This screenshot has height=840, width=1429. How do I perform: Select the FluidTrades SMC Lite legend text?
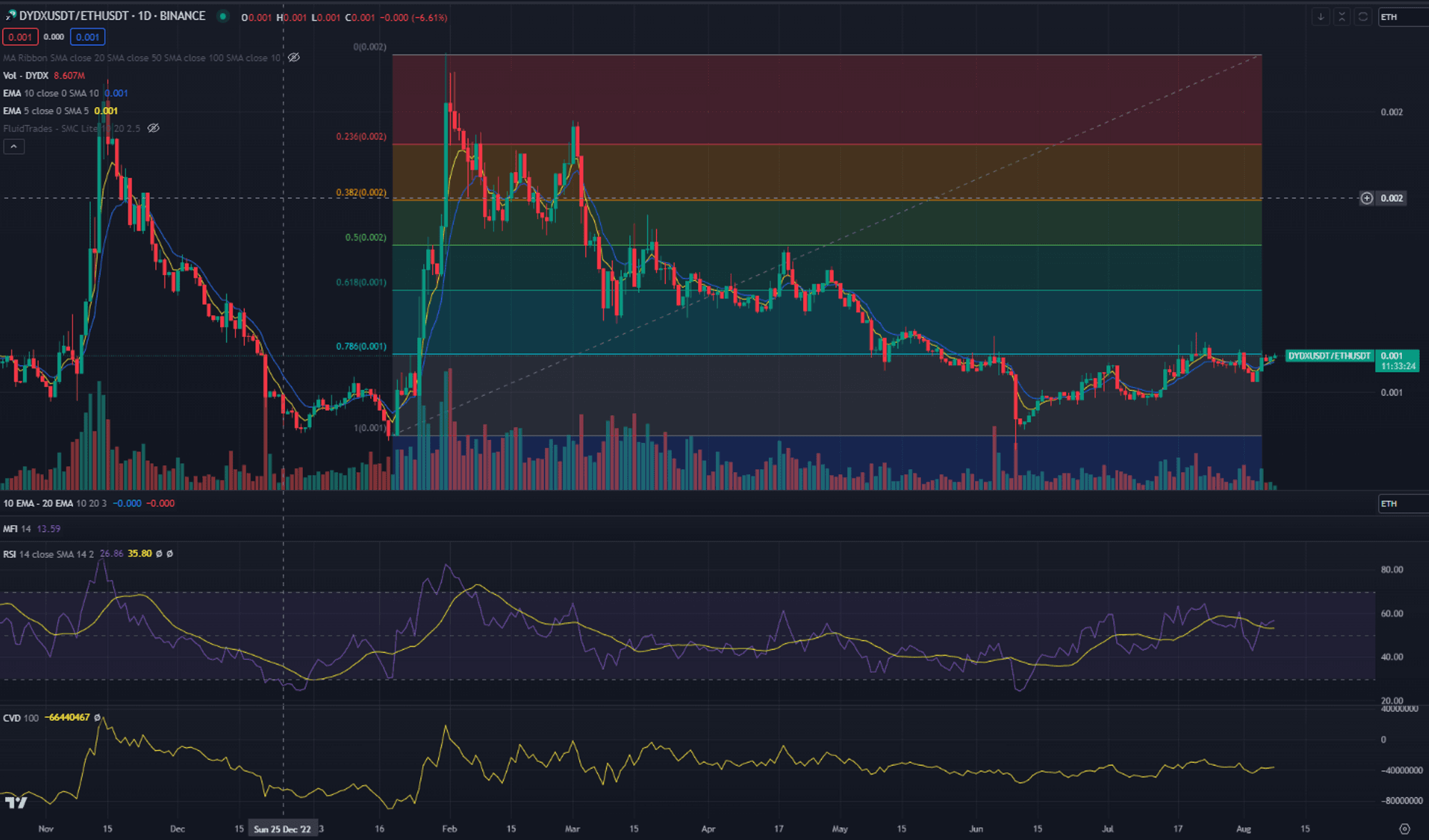[x=71, y=129]
